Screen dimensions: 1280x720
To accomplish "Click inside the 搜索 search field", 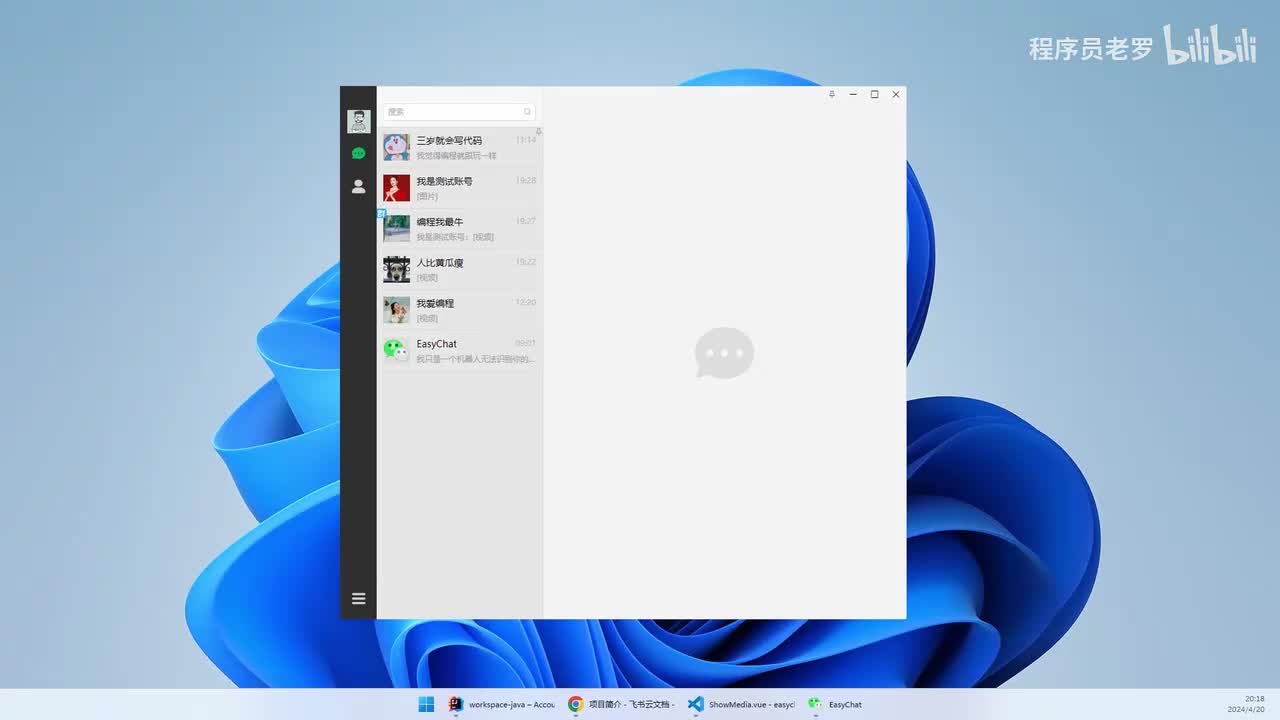I will pyautogui.click(x=459, y=112).
